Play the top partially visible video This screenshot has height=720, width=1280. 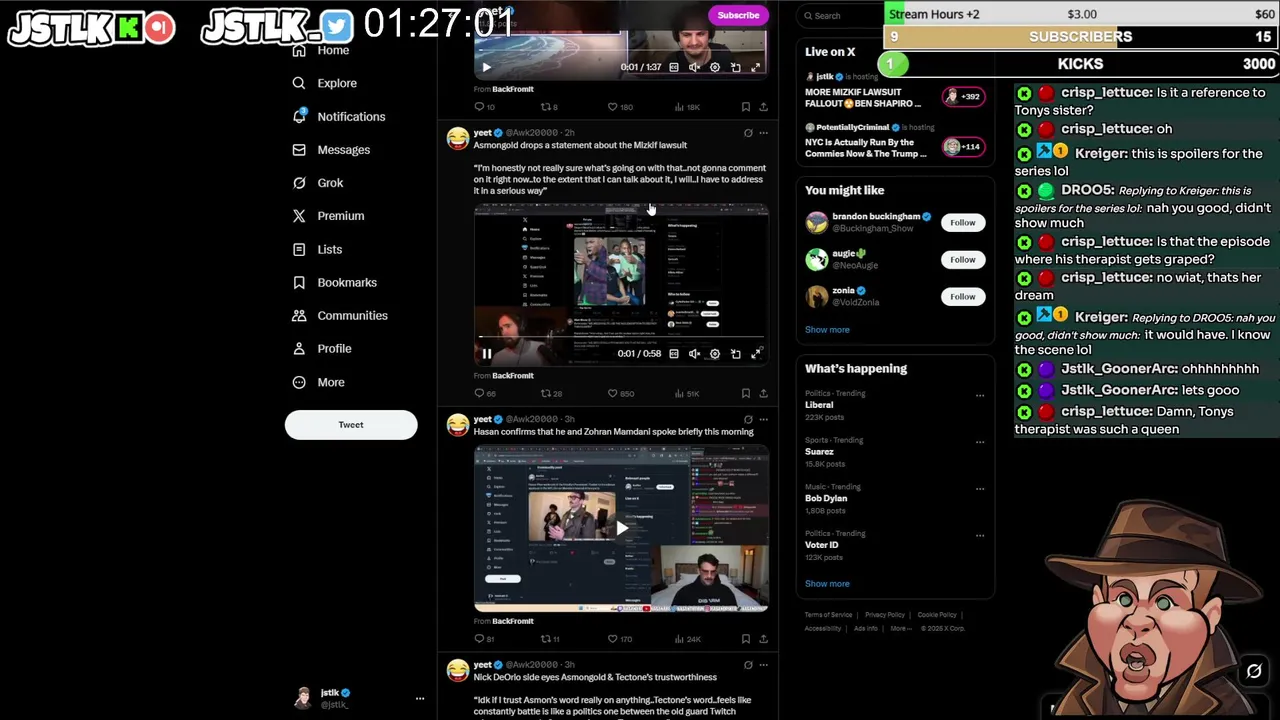coord(487,67)
